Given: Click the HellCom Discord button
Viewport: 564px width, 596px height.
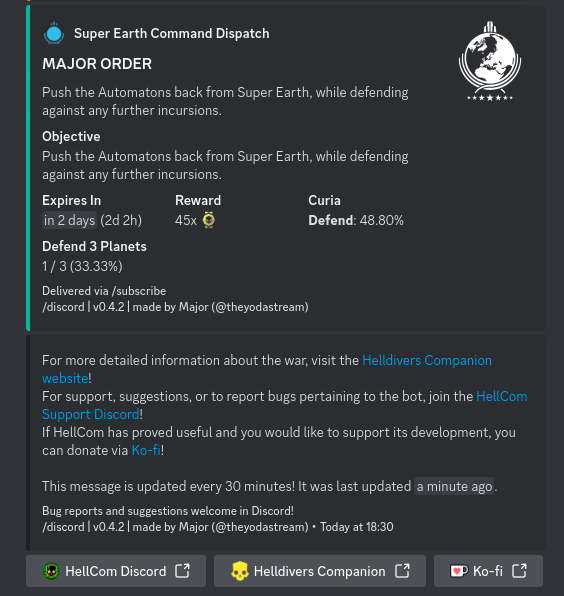Looking at the screenshot, I should tap(116, 571).
